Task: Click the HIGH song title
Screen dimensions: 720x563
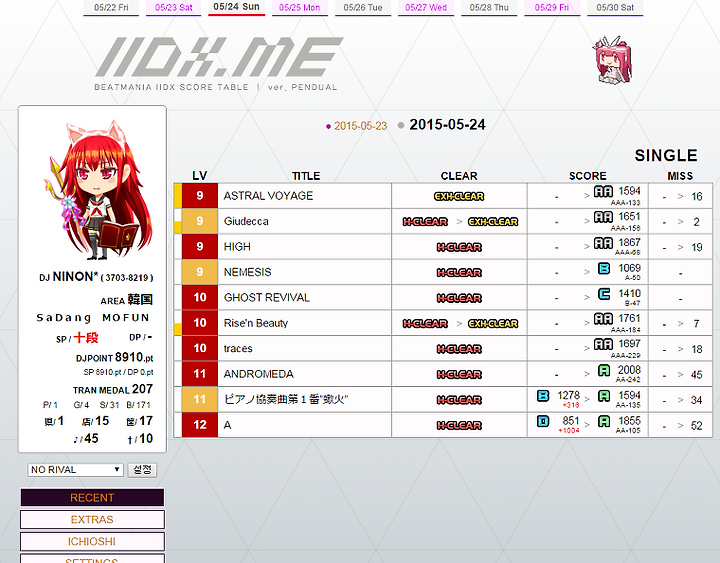Action: click(237, 247)
